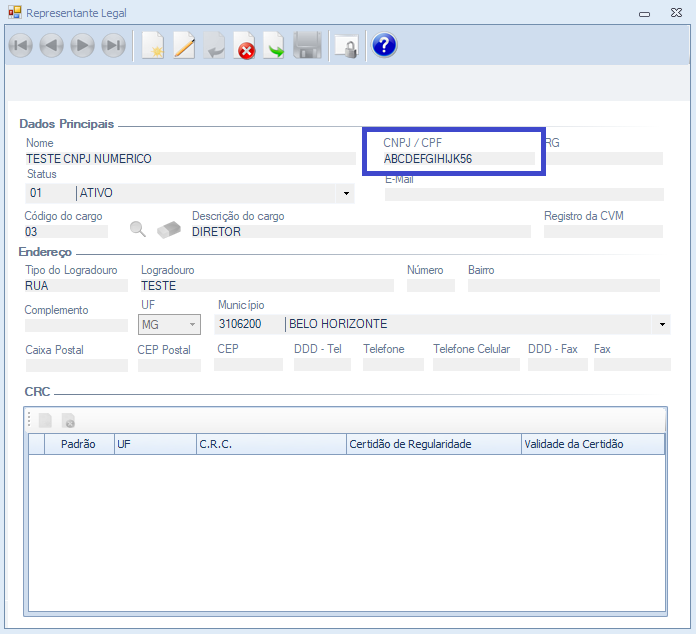Image resolution: width=696 pixels, height=634 pixels.
Task: Click the CNPJ / CPF field
Action: click(459, 158)
